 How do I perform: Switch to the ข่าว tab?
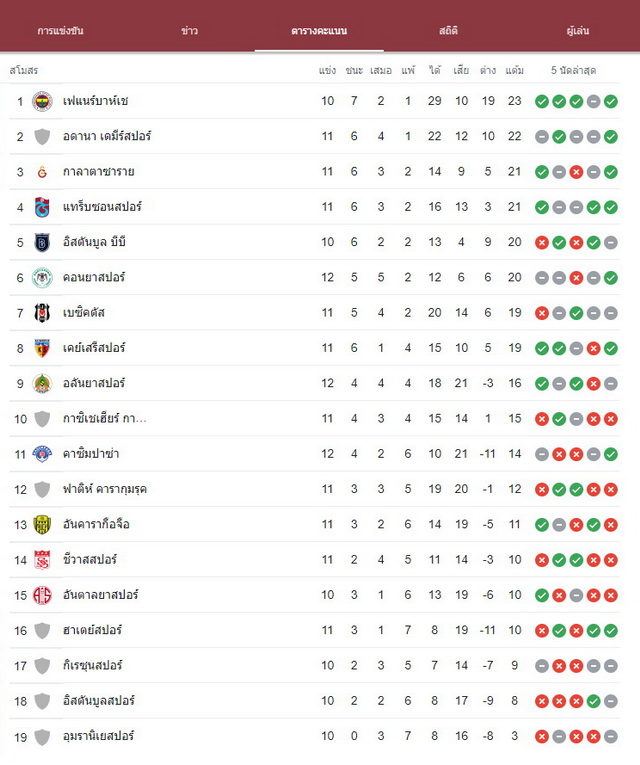click(x=190, y=31)
